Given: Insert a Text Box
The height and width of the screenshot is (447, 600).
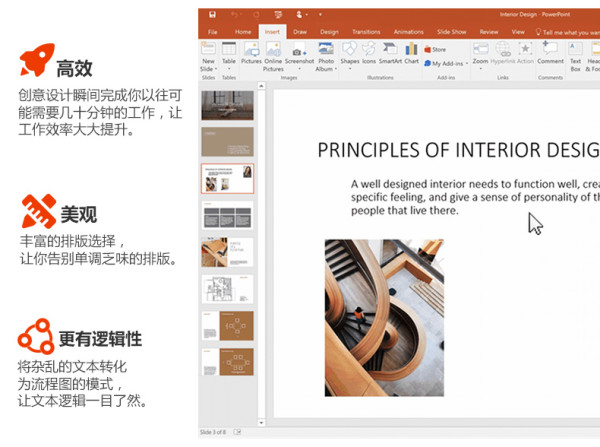Looking at the screenshot, I should (576, 56).
